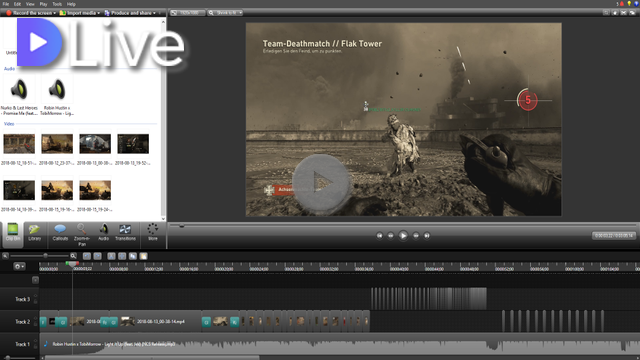
Task: Click Paste icon on timeline toolbar
Action: click(143, 256)
